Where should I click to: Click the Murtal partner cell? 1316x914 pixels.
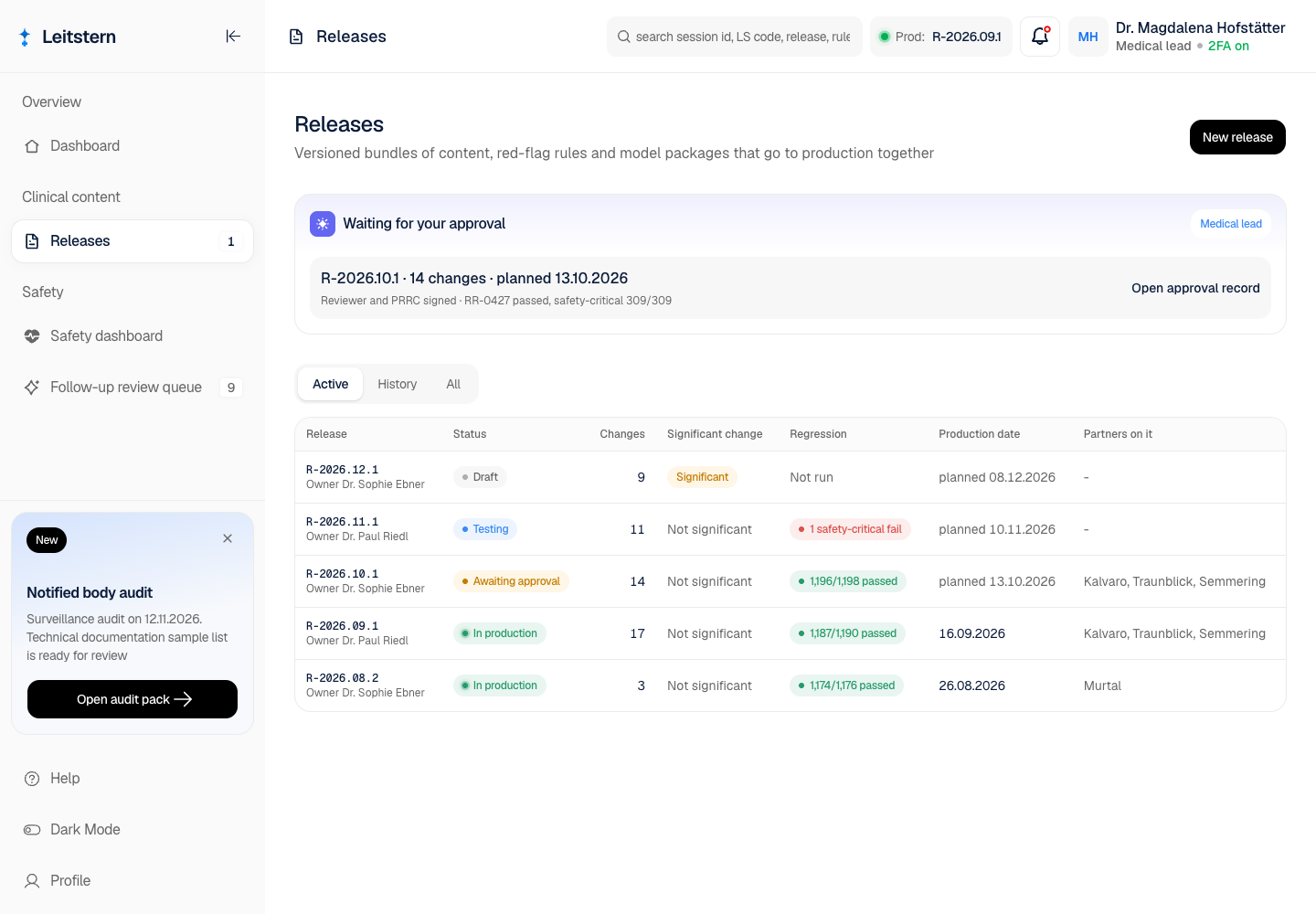pos(1102,685)
